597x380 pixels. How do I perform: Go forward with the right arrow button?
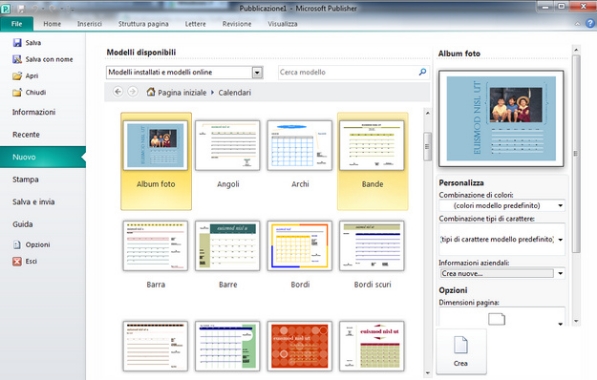tap(132, 92)
